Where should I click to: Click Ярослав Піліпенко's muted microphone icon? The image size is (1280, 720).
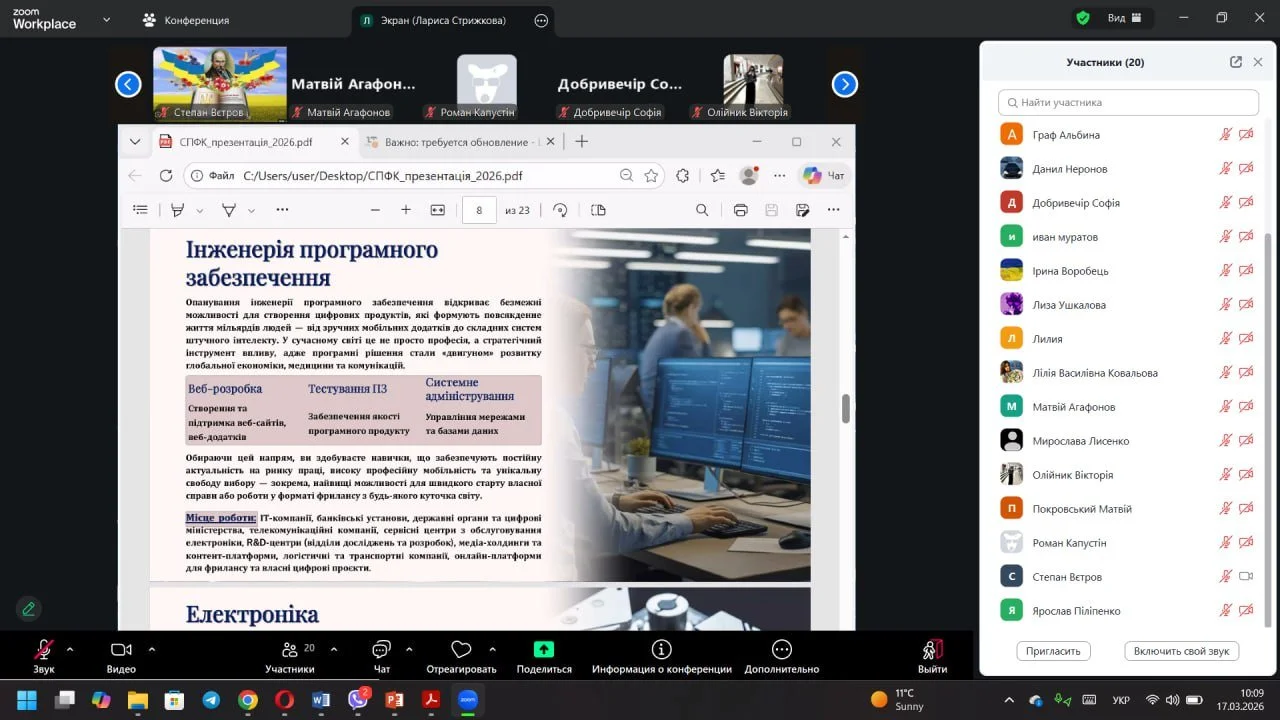pyautogui.click(x=1225, y=611)
